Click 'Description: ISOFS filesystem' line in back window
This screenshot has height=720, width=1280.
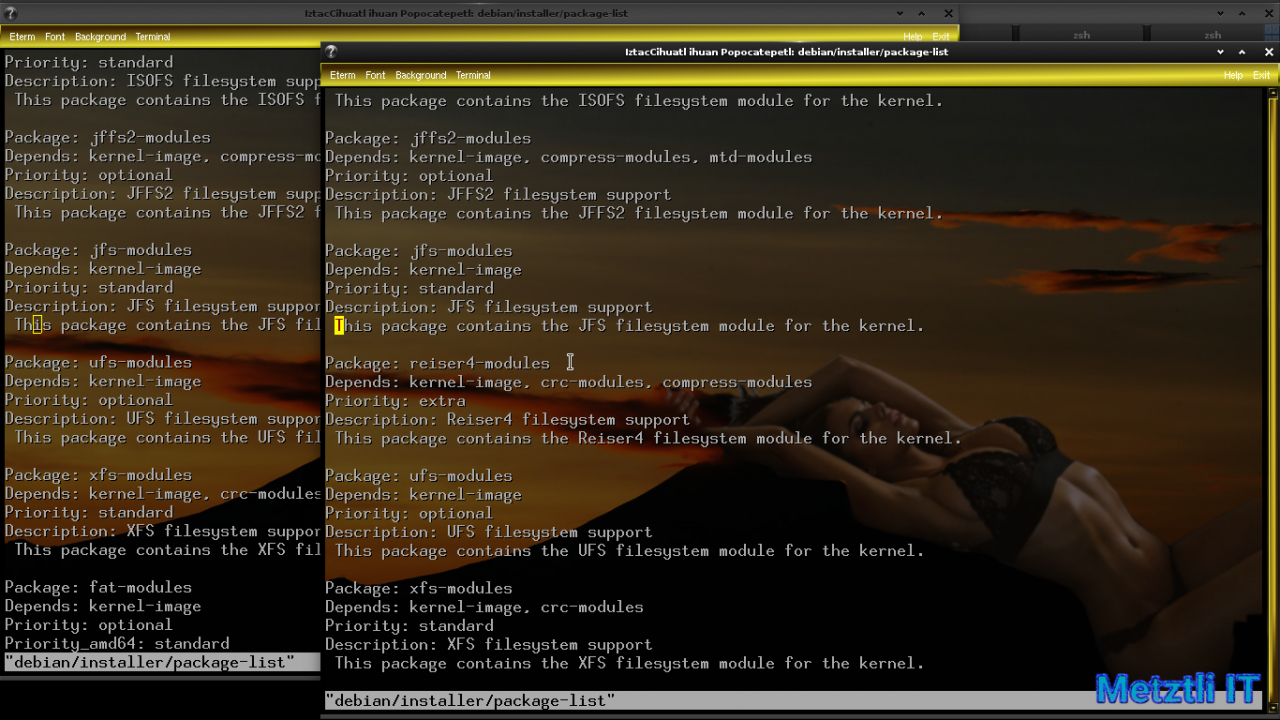click(163, 81)
